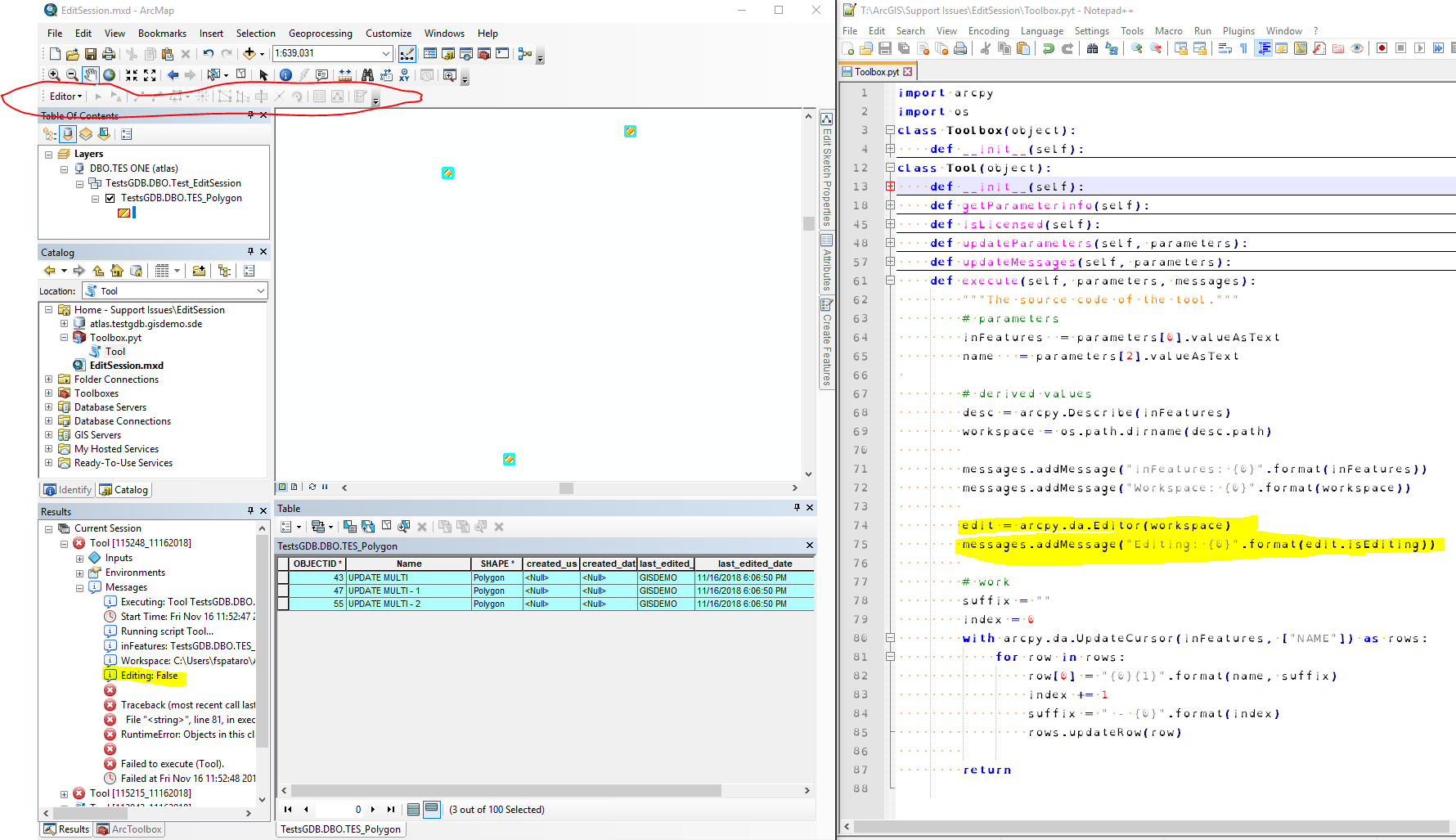Click List By Drawing Order in TOC
This screenshot has width=1456, height=840.
[50, 134]
